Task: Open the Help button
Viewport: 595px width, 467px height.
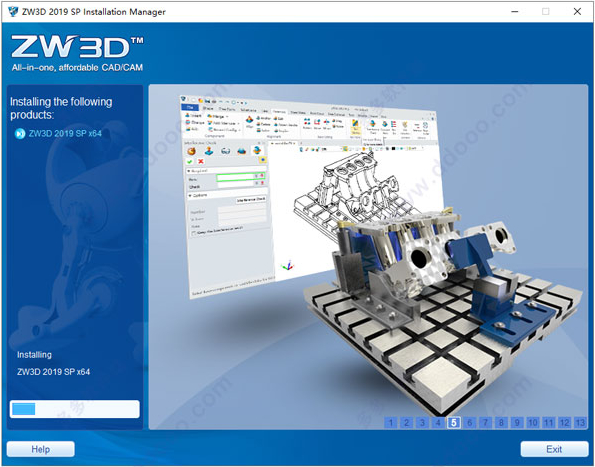Action: [41, 449]
